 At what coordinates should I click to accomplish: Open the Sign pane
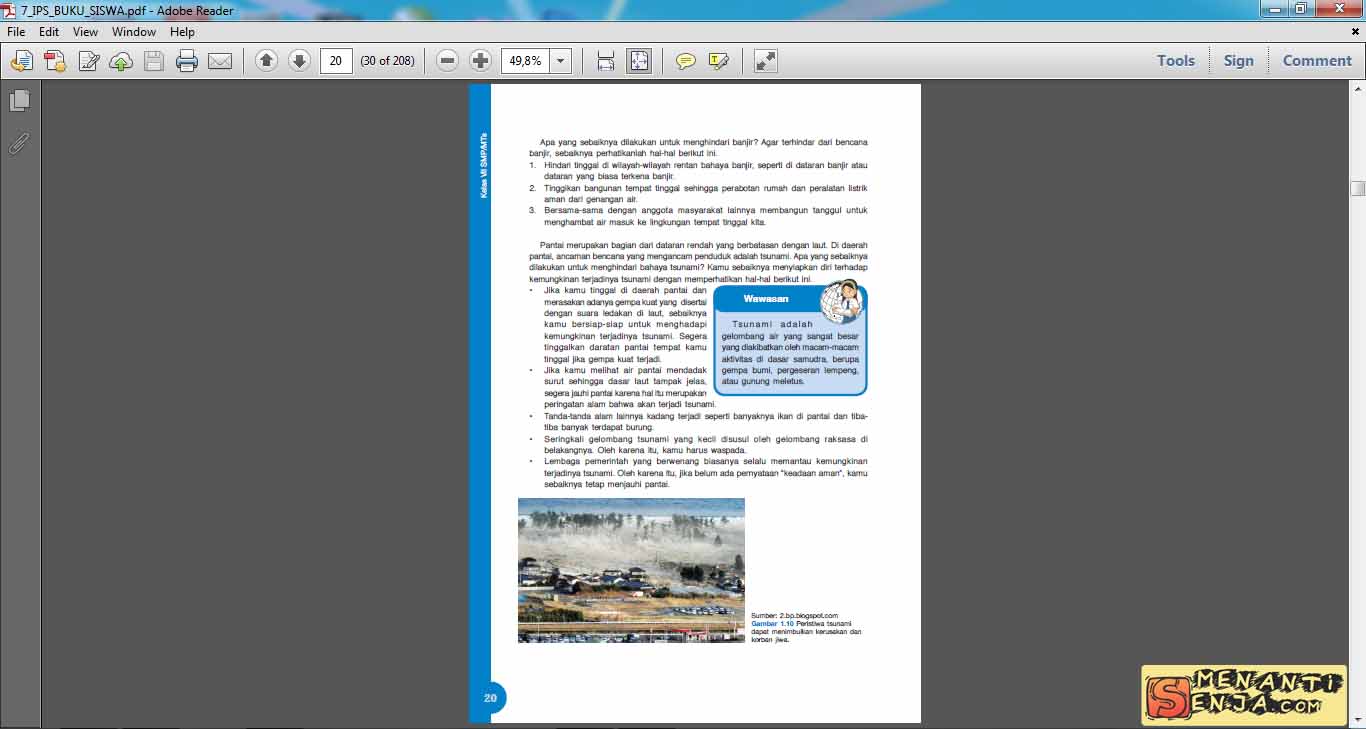pos(1238,60)
